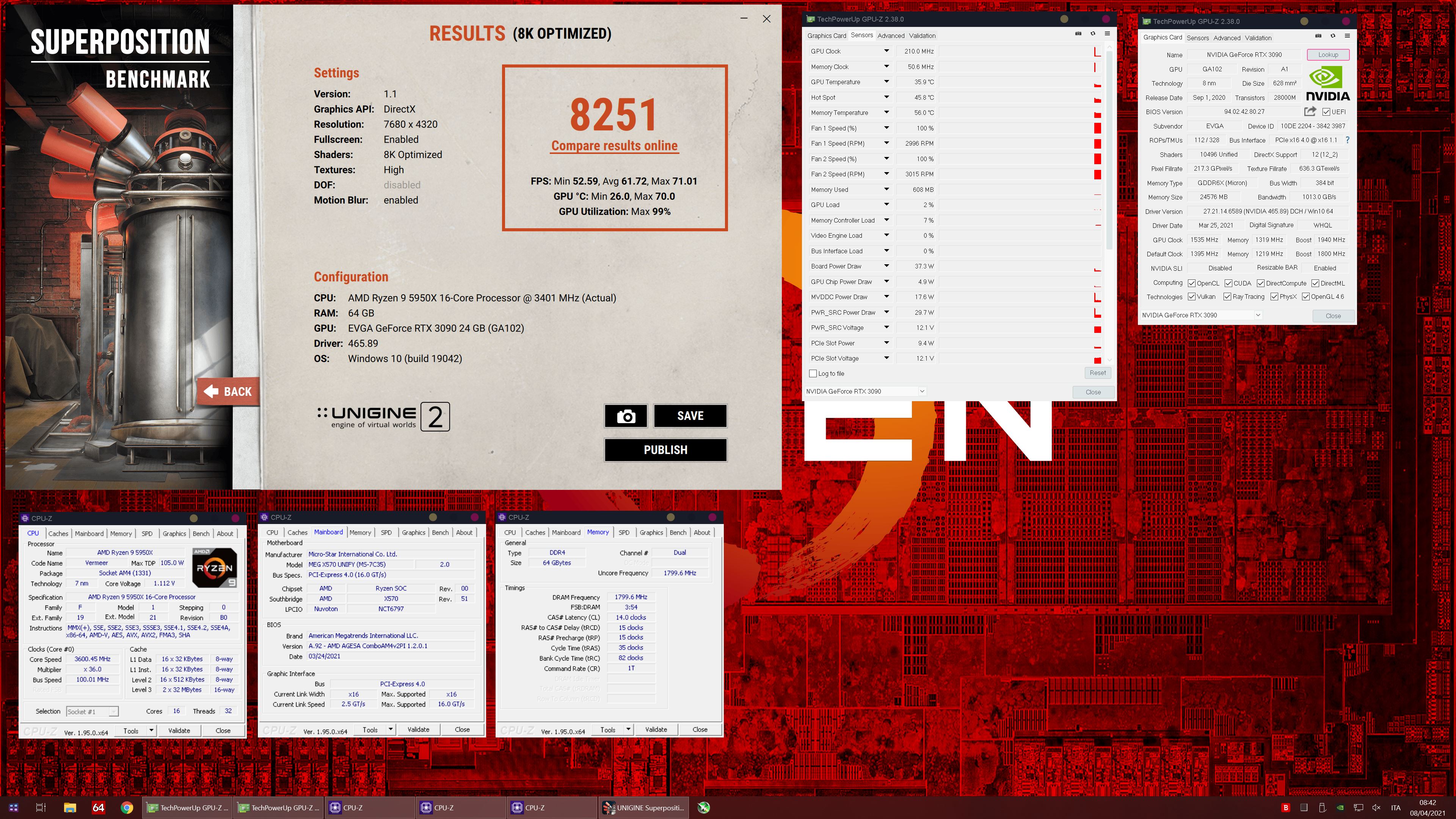Open Caches tab in CPU-Z CPU window
Image resolution: width=1456 pixels, height=819 pixels.
point(58,533)
